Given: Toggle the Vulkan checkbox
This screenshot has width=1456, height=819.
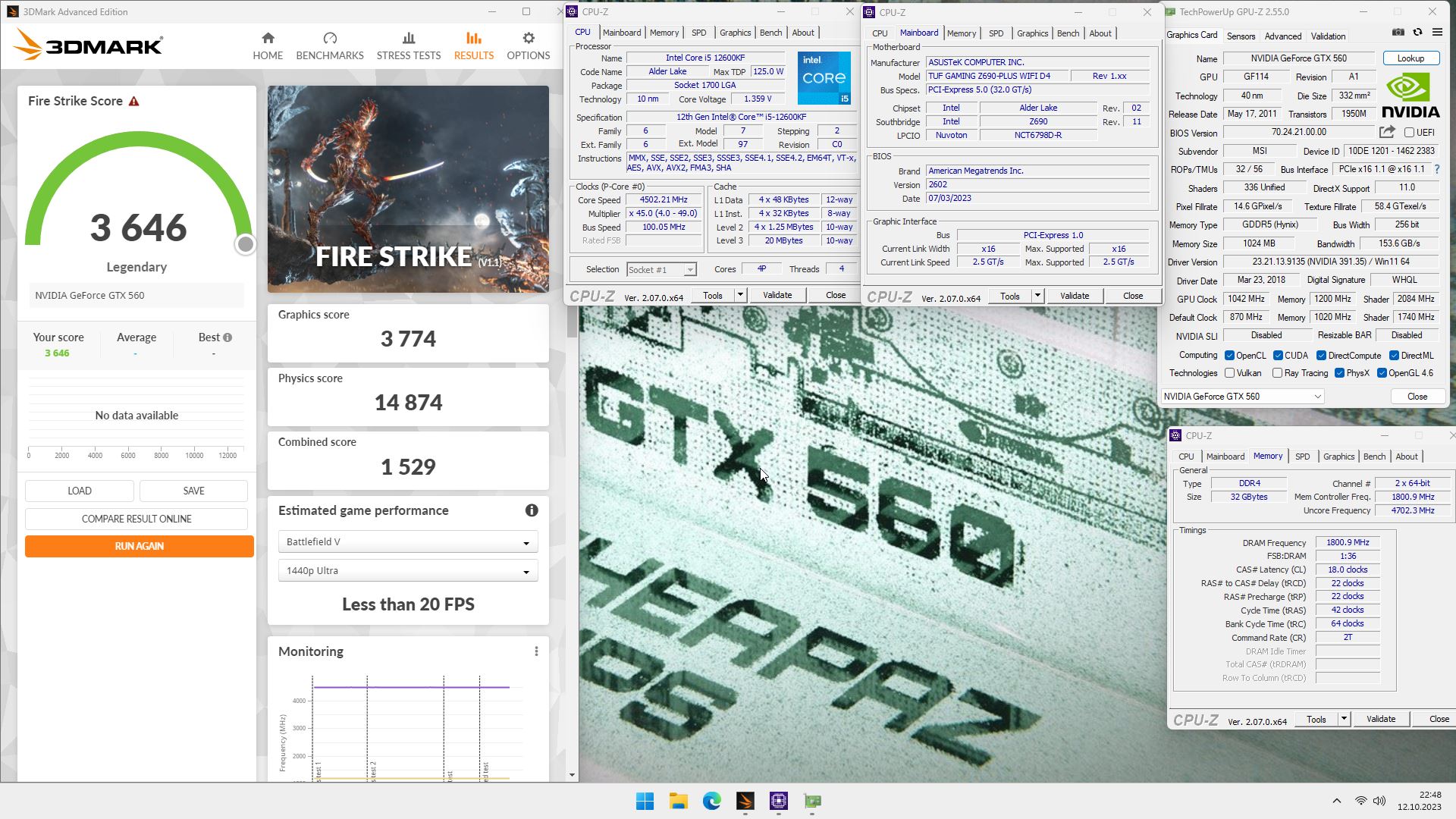Looking at the screenshot, I should [x=1229, y=373].
